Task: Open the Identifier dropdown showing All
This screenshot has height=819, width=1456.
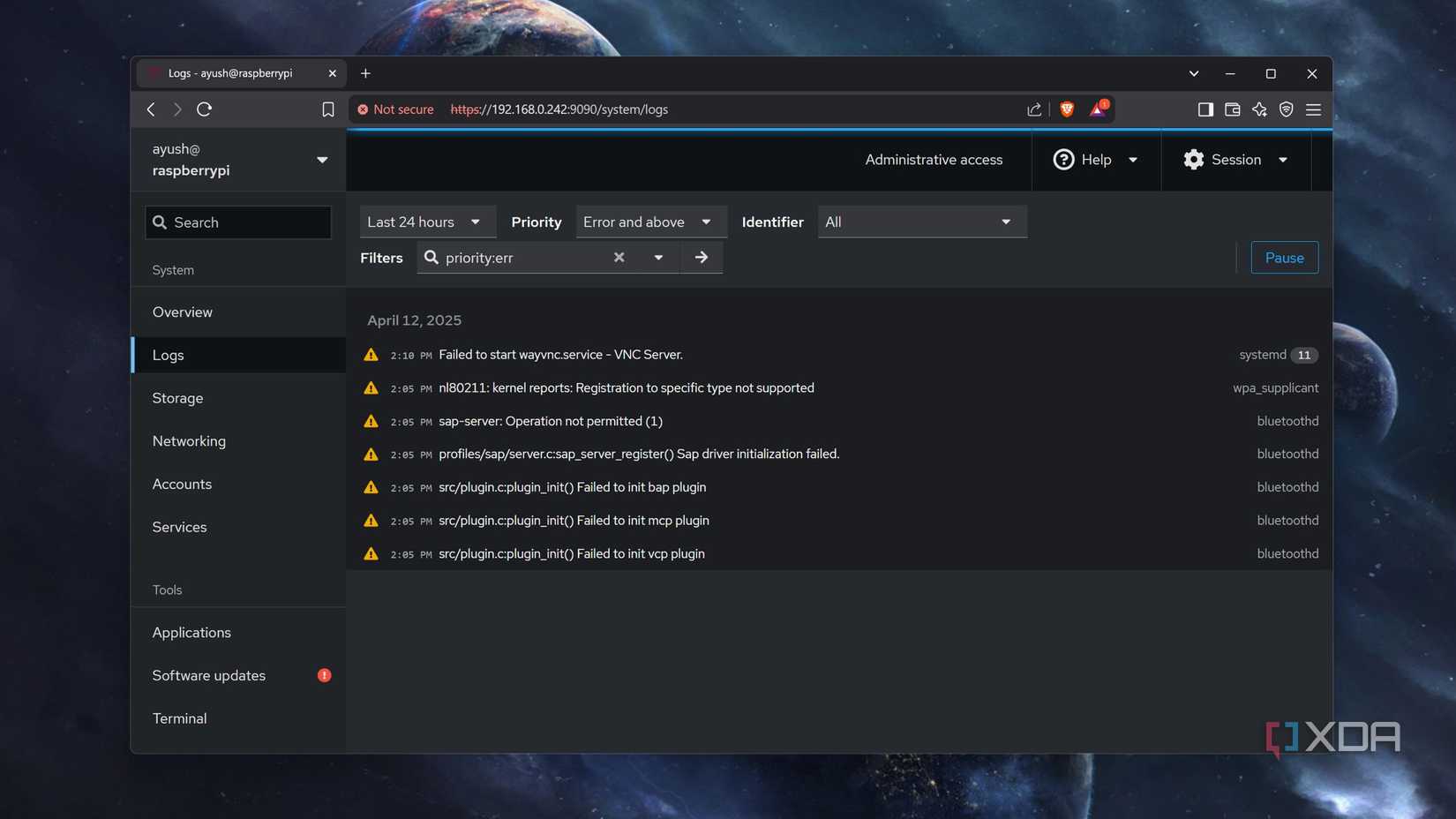Action: coord(920,222)
